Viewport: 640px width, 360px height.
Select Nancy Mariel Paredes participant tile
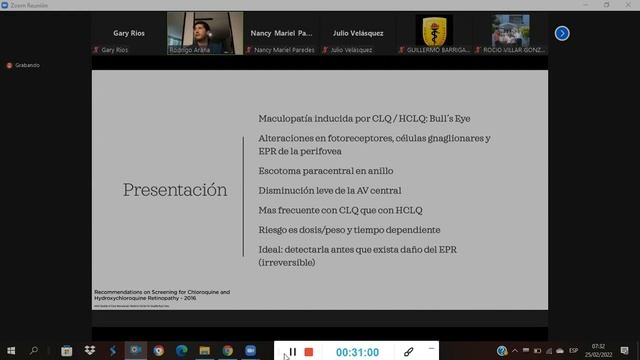coord(281,33)
